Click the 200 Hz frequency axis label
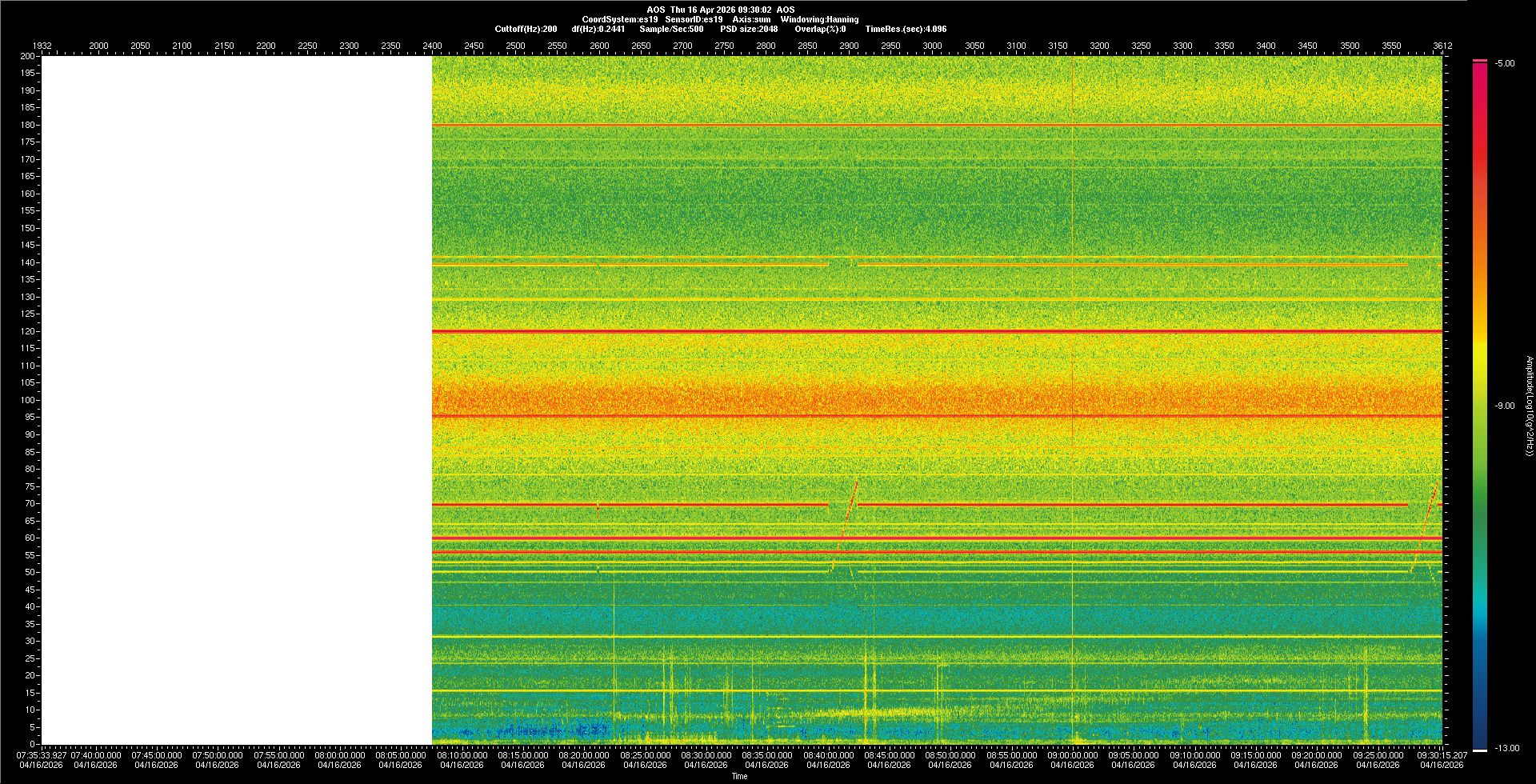Viewport: 1536px width, 784px height. coord(28,57)
